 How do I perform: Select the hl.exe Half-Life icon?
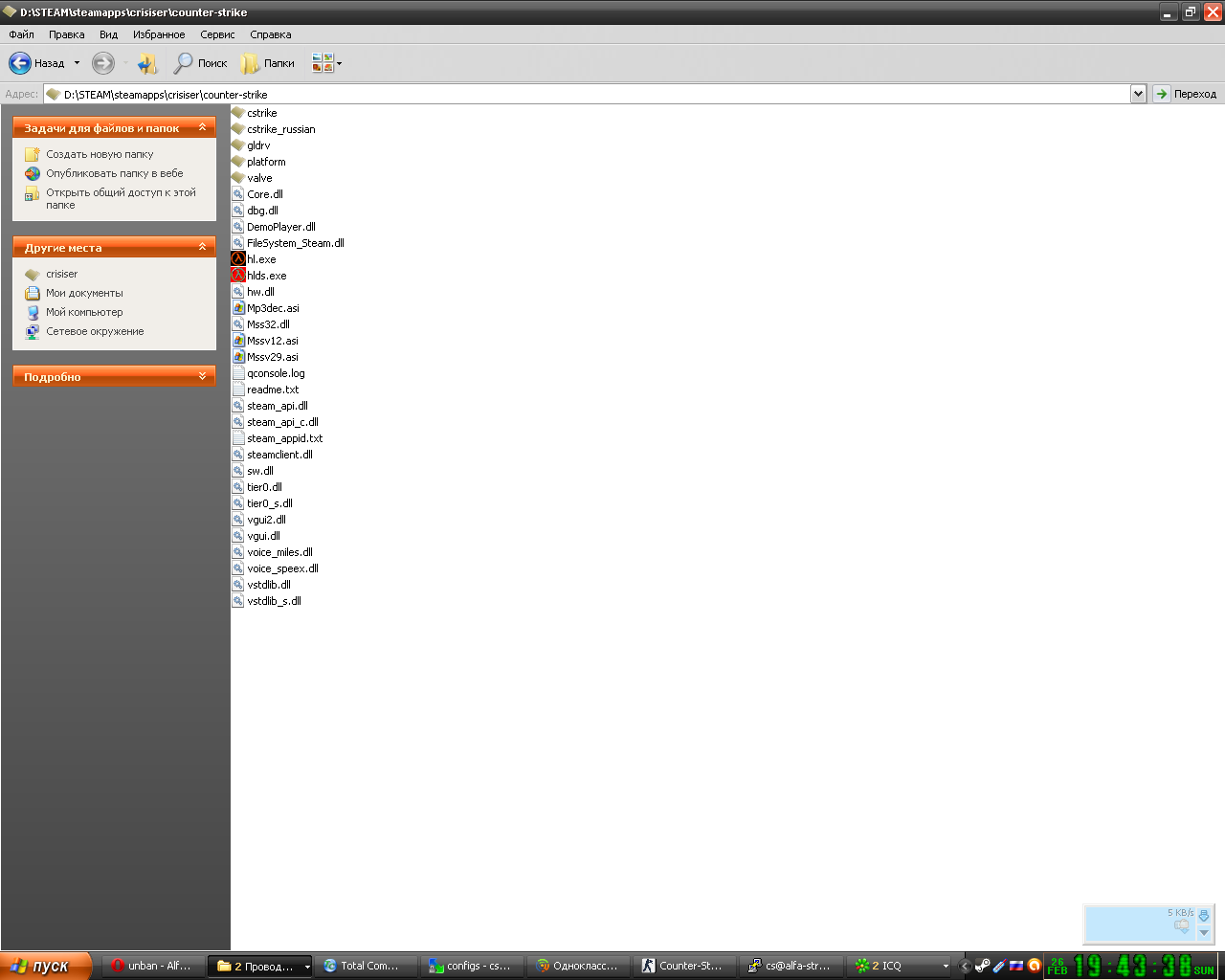coord(238,258)
